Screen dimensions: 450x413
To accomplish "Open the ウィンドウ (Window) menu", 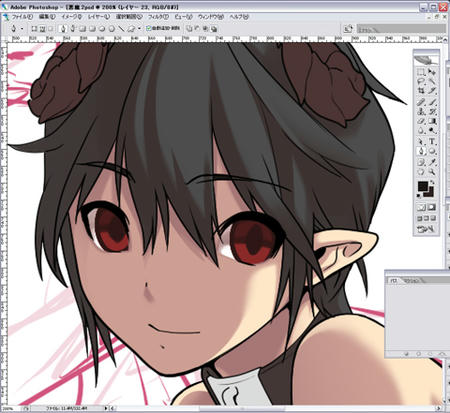I will pos(211,17).
